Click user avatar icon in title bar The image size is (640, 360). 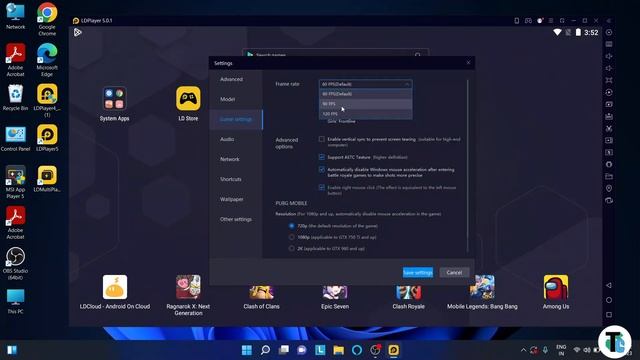click(540, 20)
